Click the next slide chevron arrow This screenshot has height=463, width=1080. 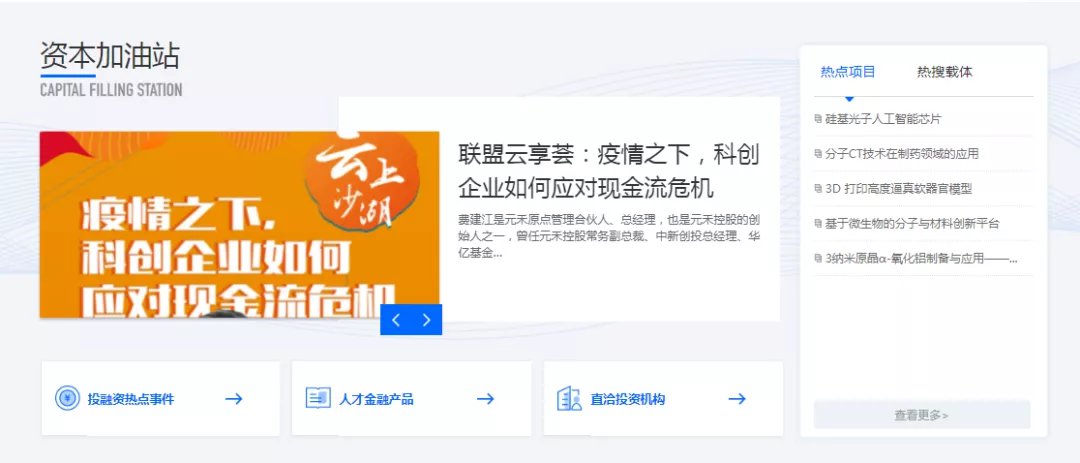[426, 320]
